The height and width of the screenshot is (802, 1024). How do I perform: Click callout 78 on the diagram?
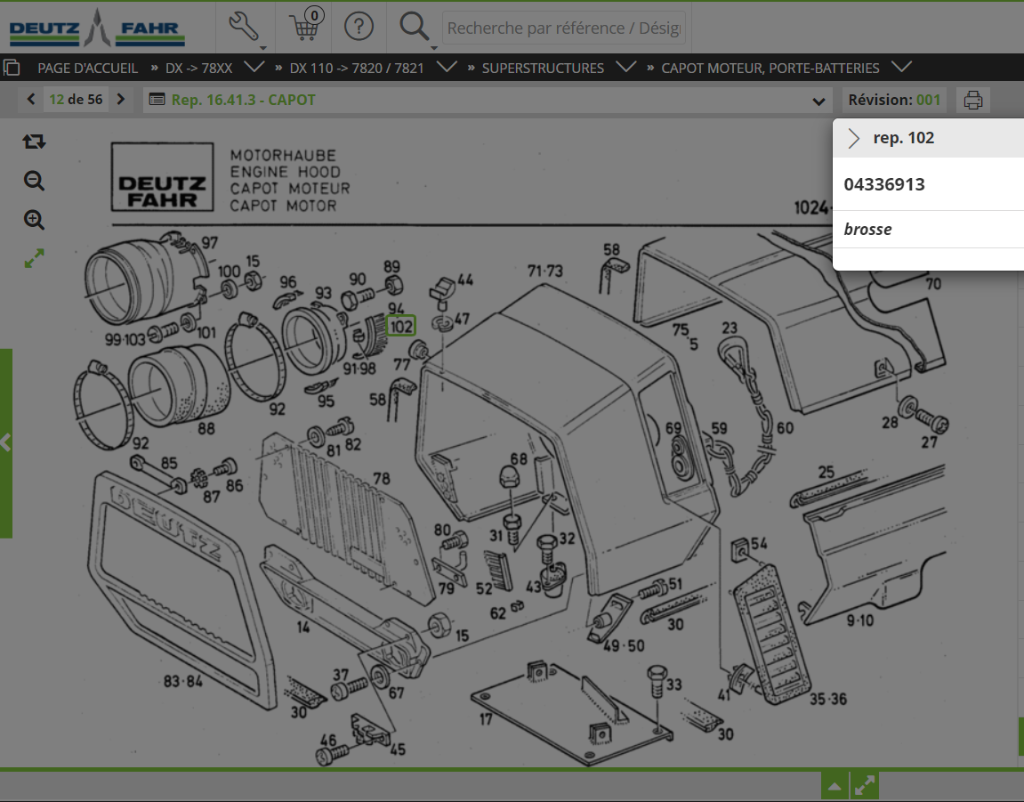click(381, 479)
